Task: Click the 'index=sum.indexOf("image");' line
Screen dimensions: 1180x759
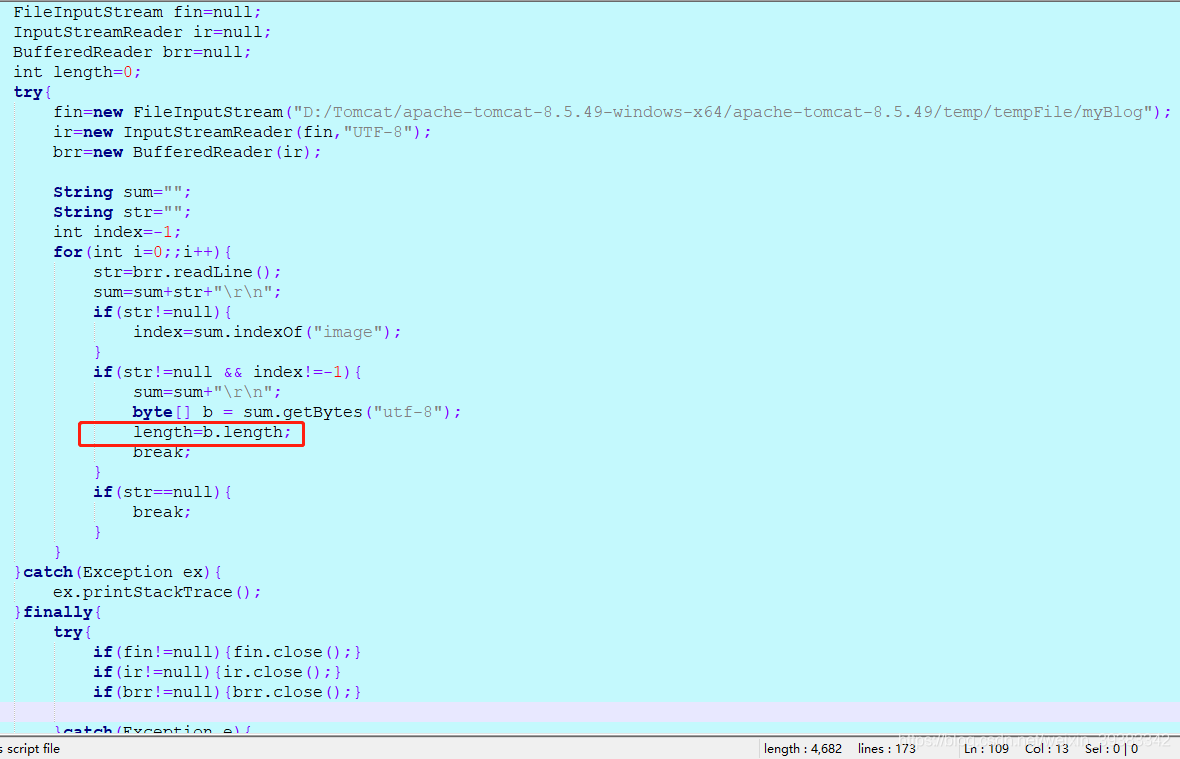Action: tap(267, 332)
